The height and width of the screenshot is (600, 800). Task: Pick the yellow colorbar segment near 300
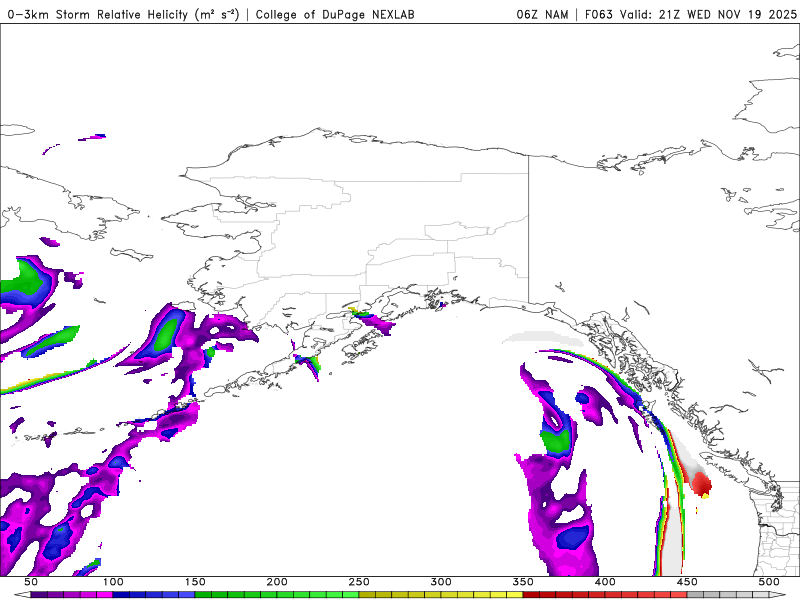(x=441, y=595)
